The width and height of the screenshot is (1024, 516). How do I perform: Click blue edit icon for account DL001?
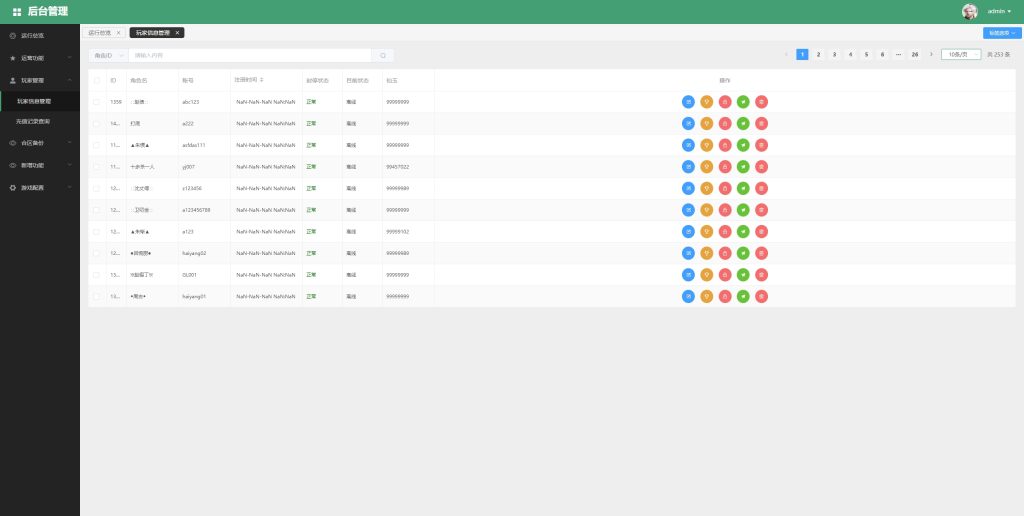pyautogui.click(x=688, y=275)
